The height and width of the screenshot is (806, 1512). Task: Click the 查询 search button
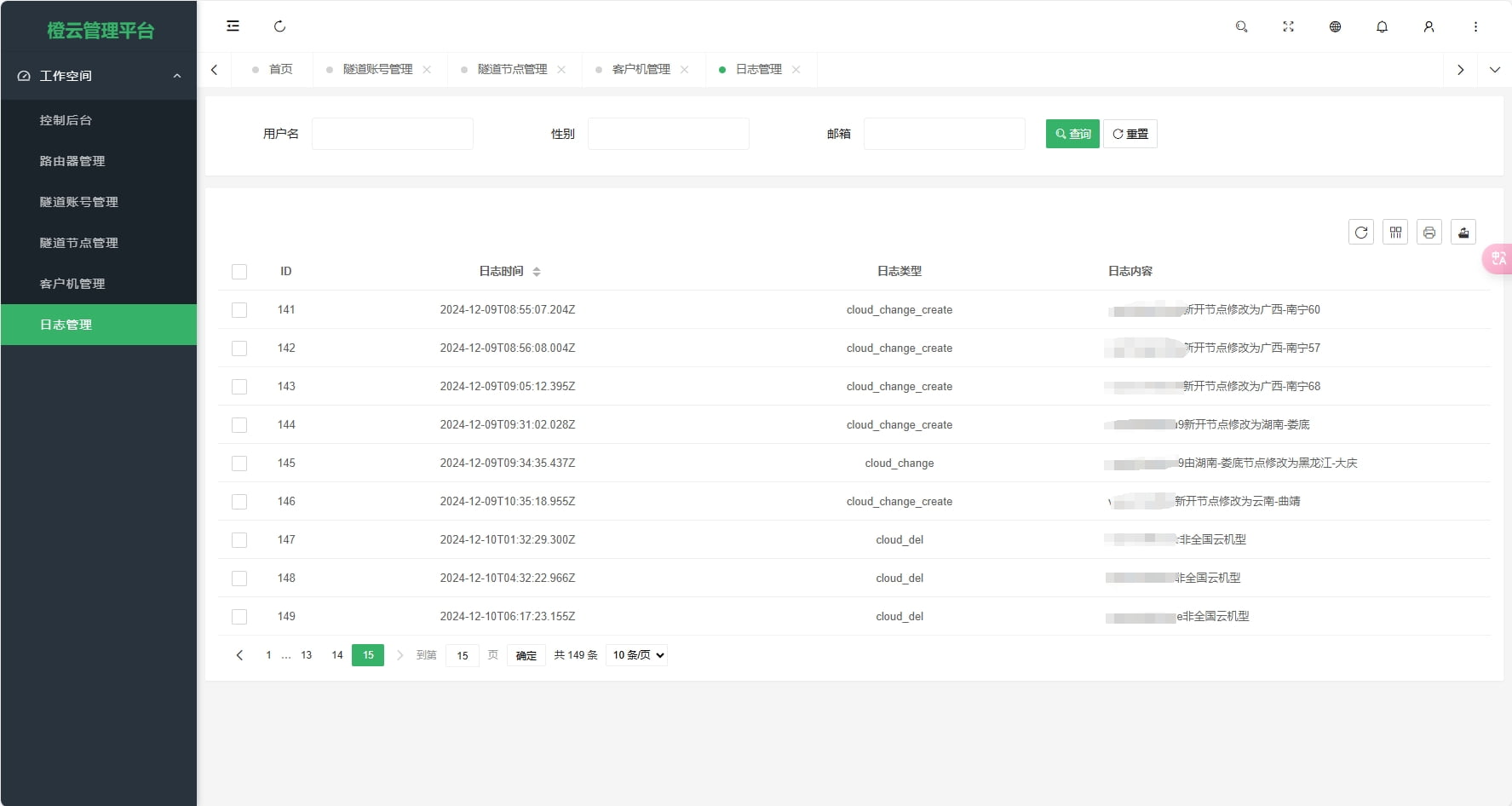click(1072, 134)
